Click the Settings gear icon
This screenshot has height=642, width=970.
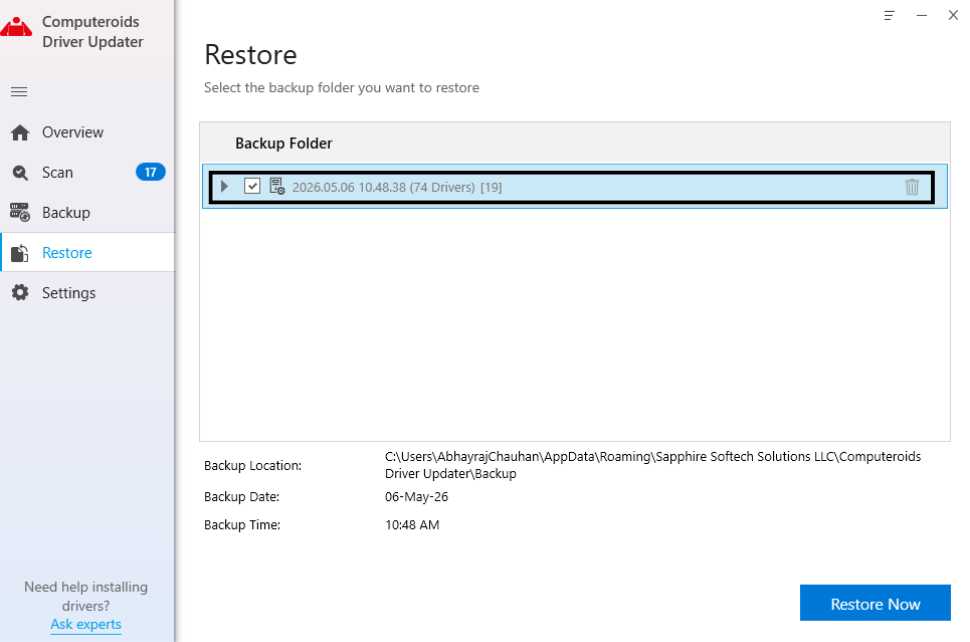point(20,293)
